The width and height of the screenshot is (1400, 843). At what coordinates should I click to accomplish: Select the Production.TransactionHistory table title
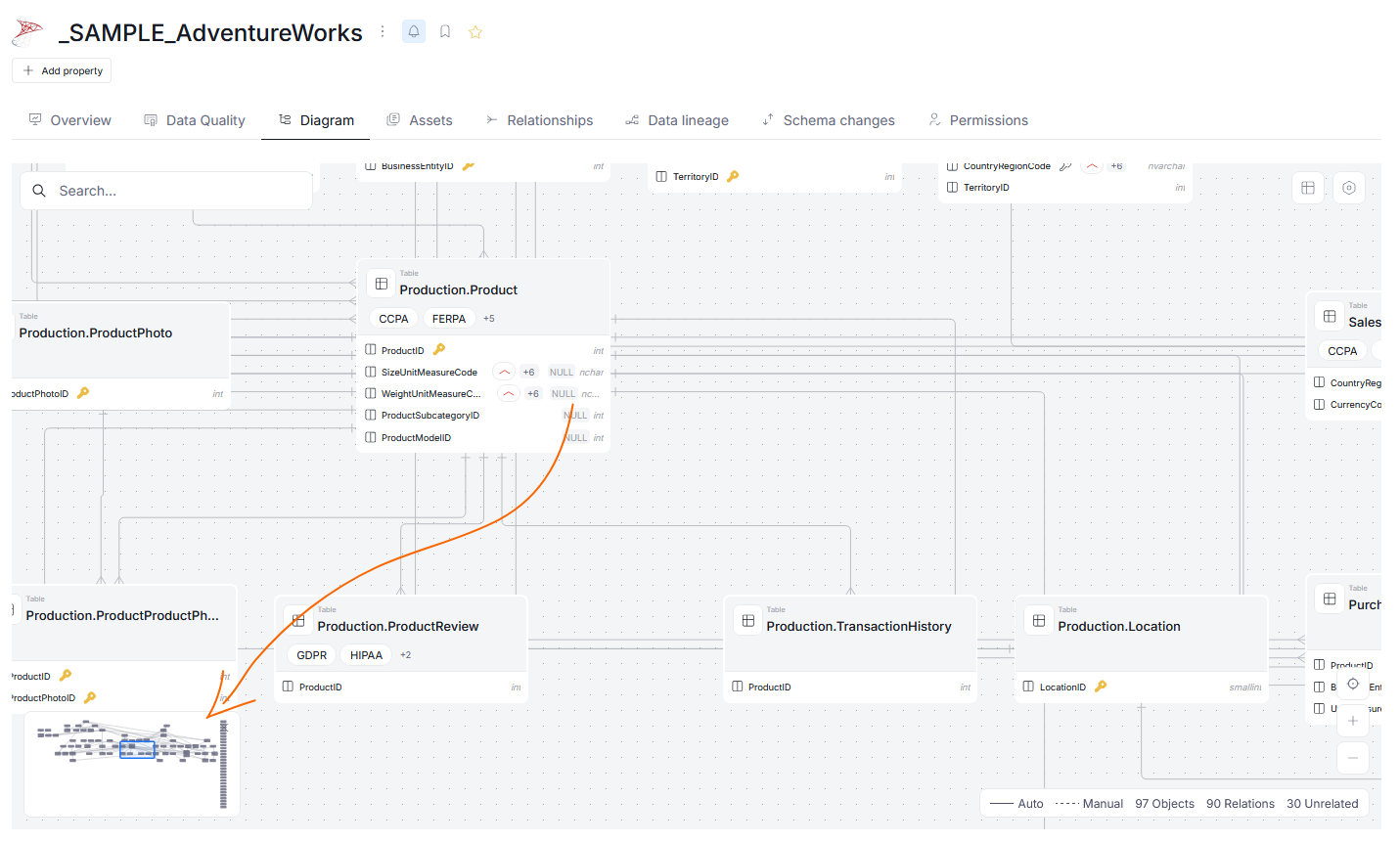[859, 626]
